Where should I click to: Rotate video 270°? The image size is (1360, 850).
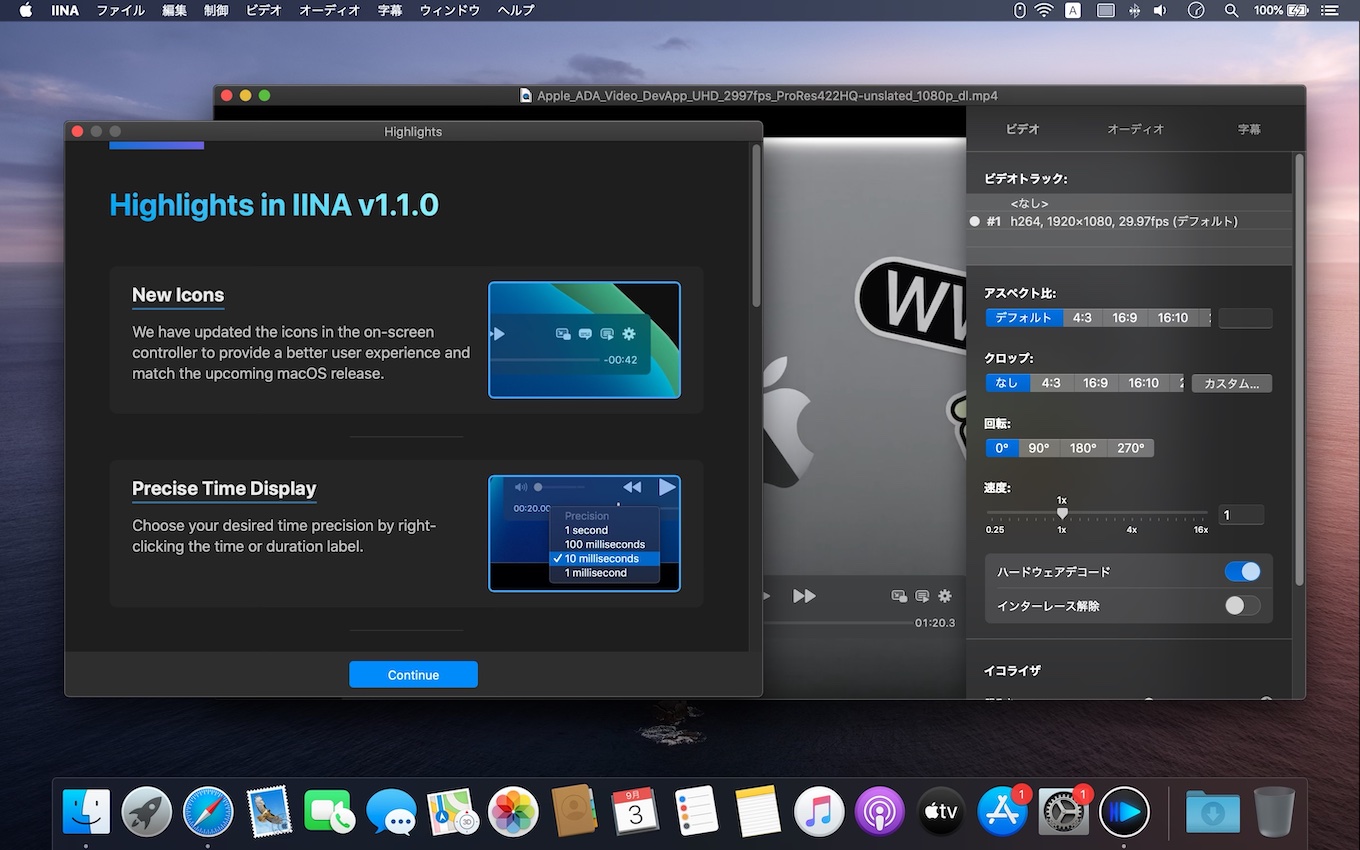[x=1131, y=448]
